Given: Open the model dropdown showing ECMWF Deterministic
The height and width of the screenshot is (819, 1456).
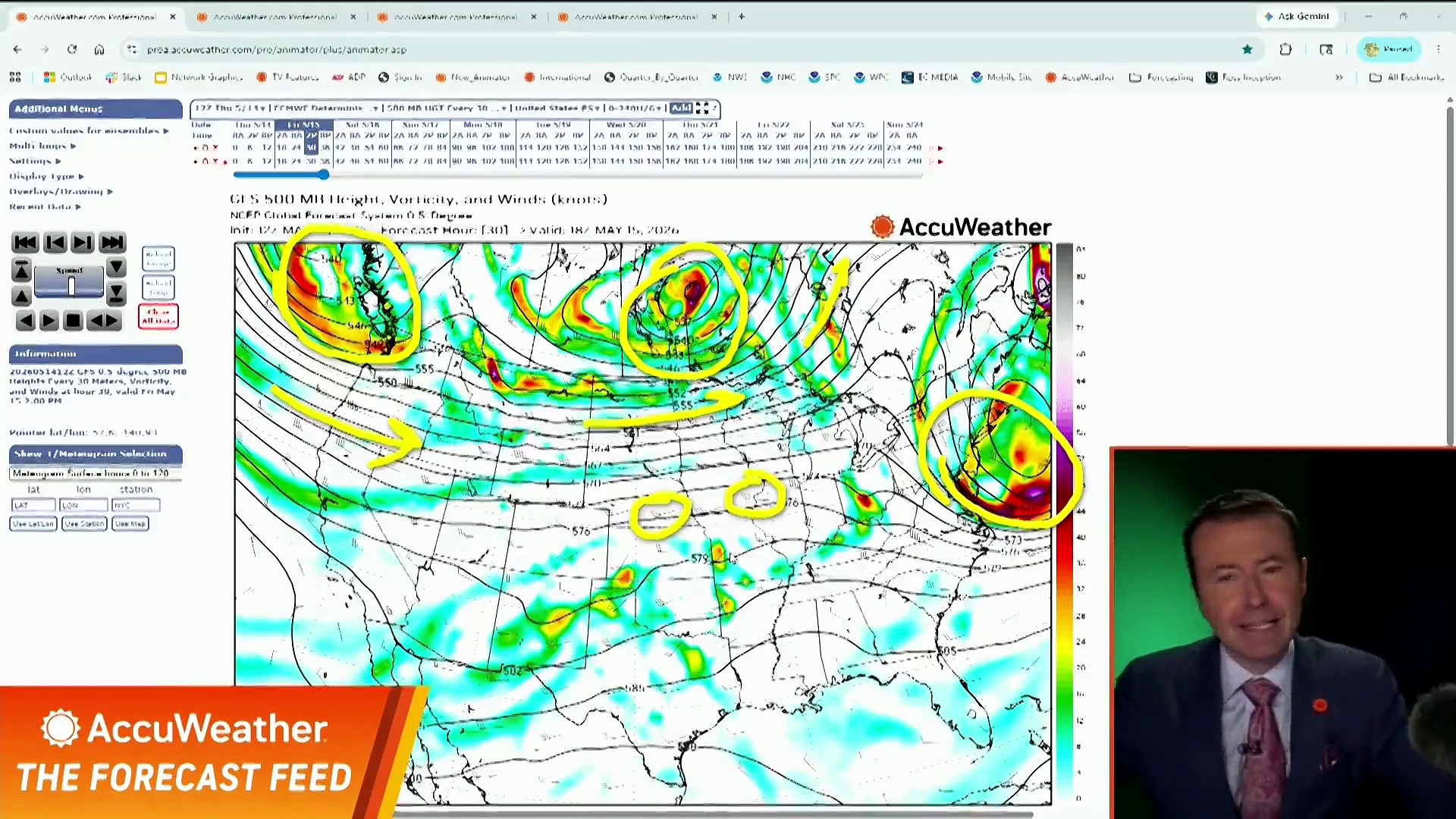Looking at the screenshot, I should 326,108.
